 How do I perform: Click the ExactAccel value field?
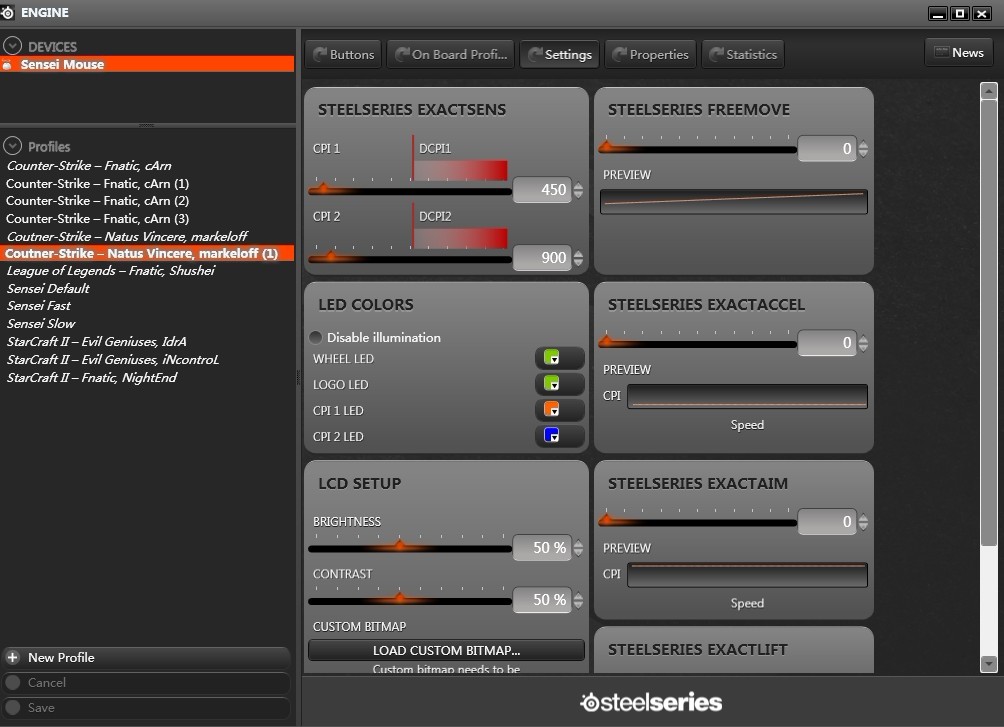click(x=827, y=343)
